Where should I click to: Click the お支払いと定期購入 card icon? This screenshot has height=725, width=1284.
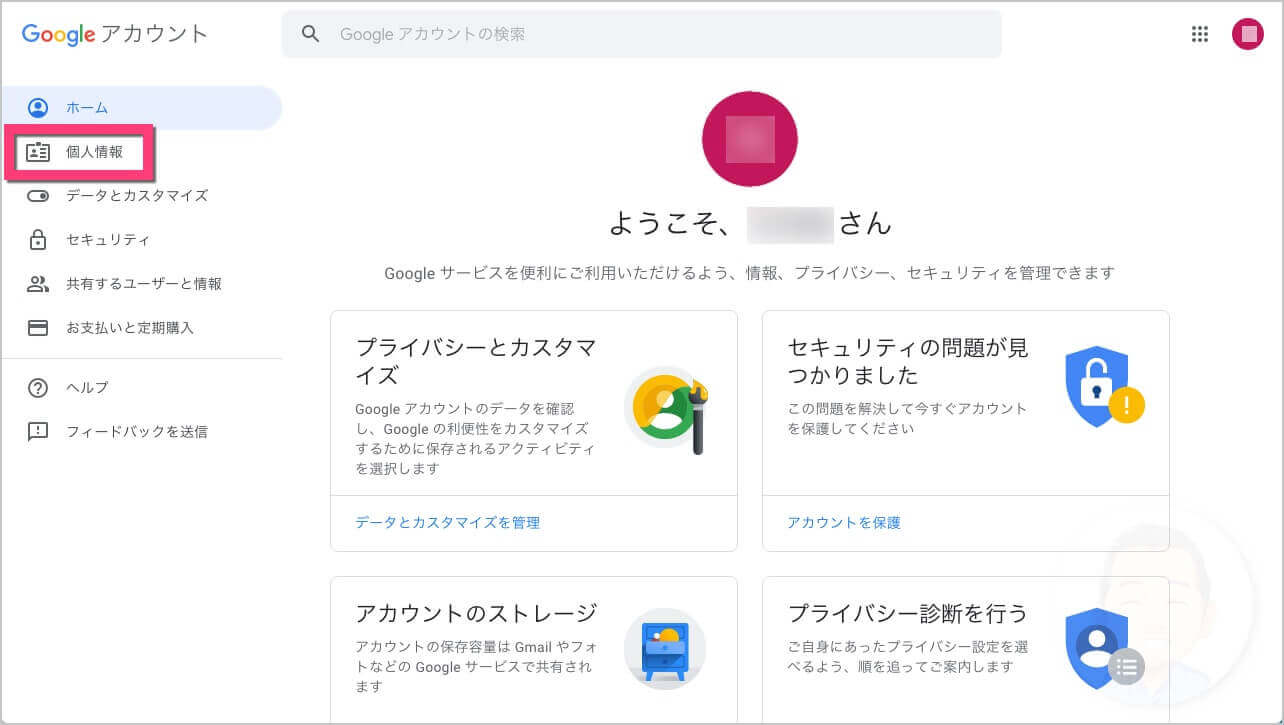(x=38, y=328)
